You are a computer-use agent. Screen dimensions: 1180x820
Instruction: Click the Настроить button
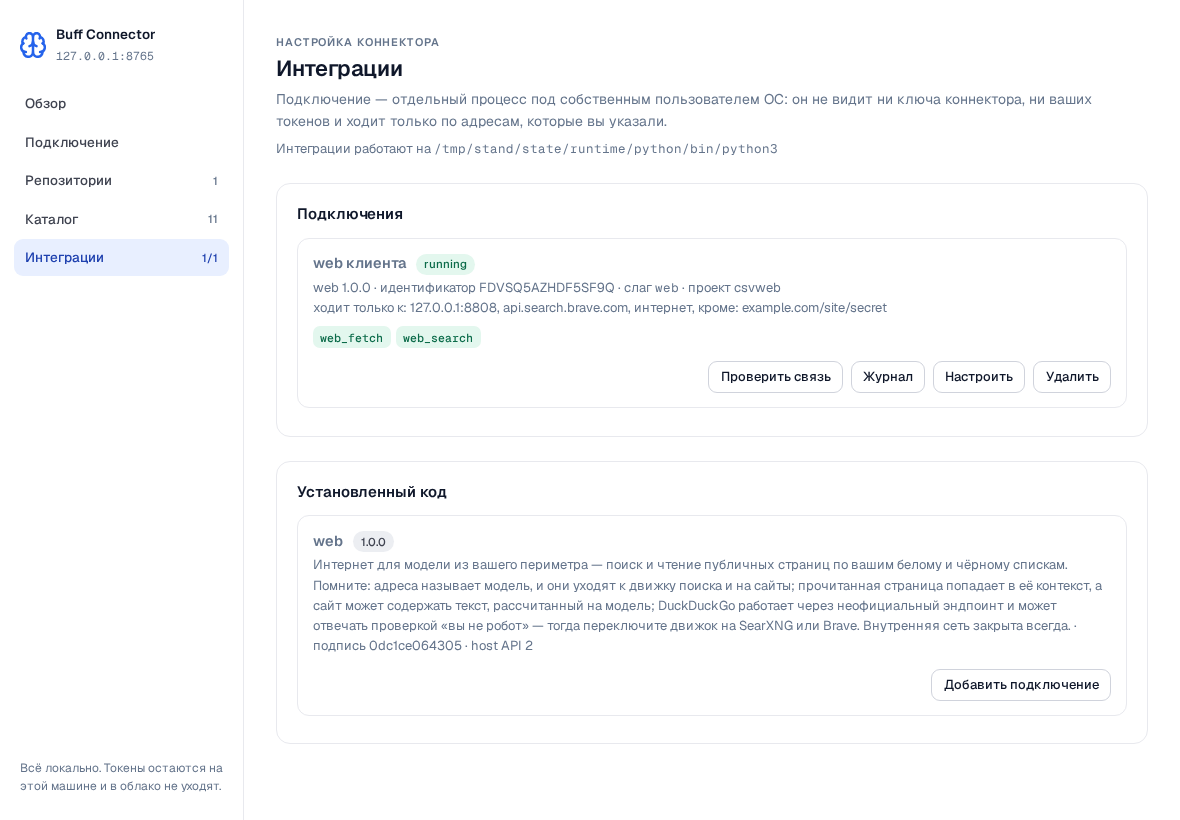pyautogui.click(x=978, y=377)
